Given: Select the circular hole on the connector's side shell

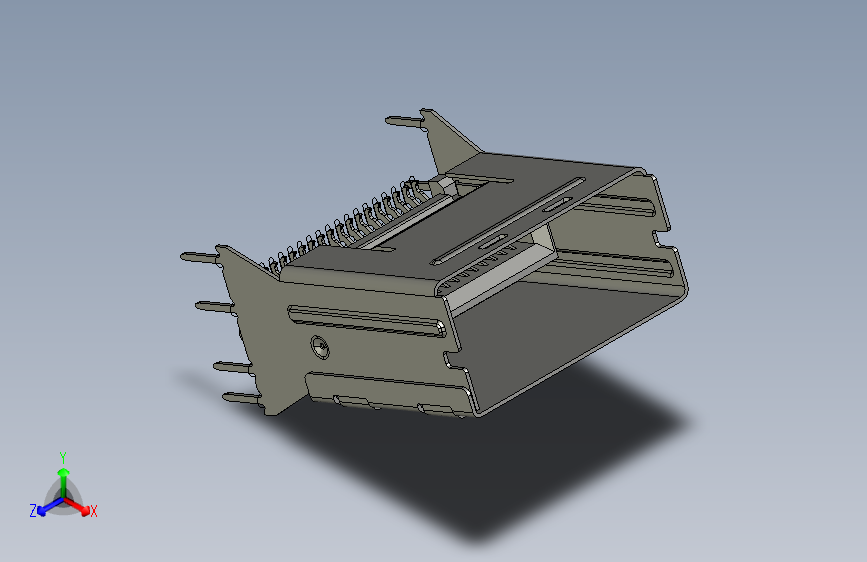Looking at the screenshot, I should pos(320,347).
